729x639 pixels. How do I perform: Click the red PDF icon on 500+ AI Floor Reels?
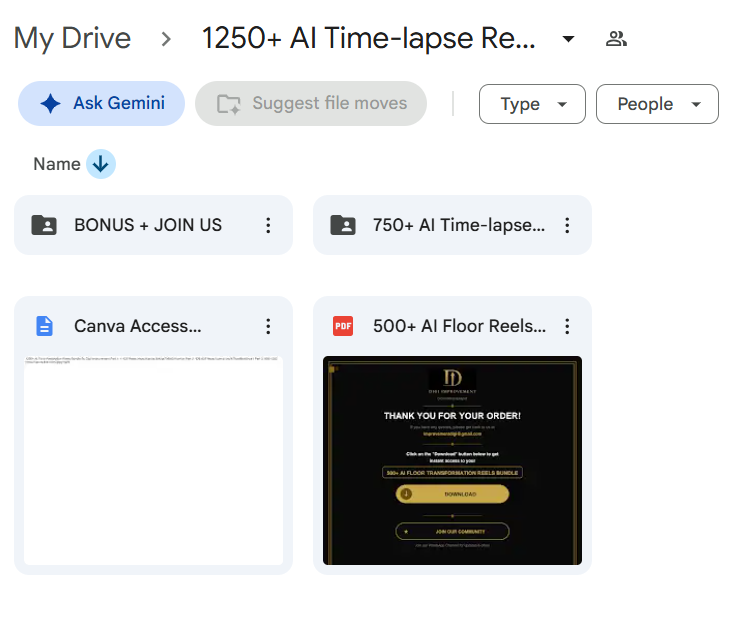(x=343, y=326)
